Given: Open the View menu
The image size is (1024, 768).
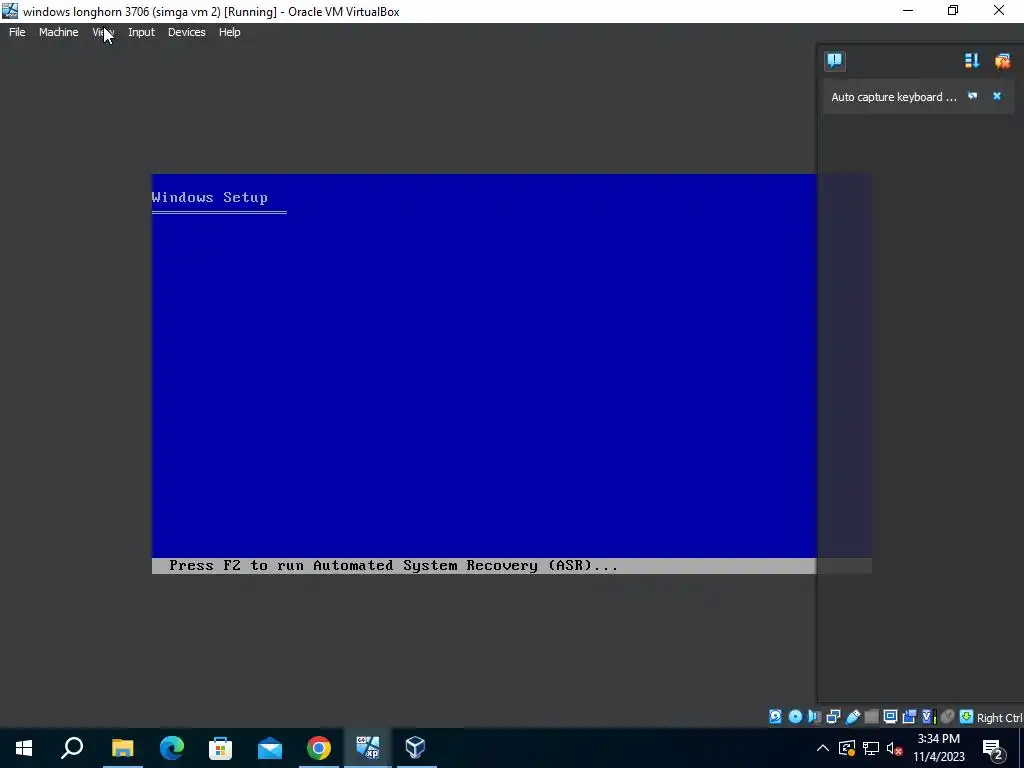Looking at the screenshot, I should pyautogui.click(x=103, y=32).
